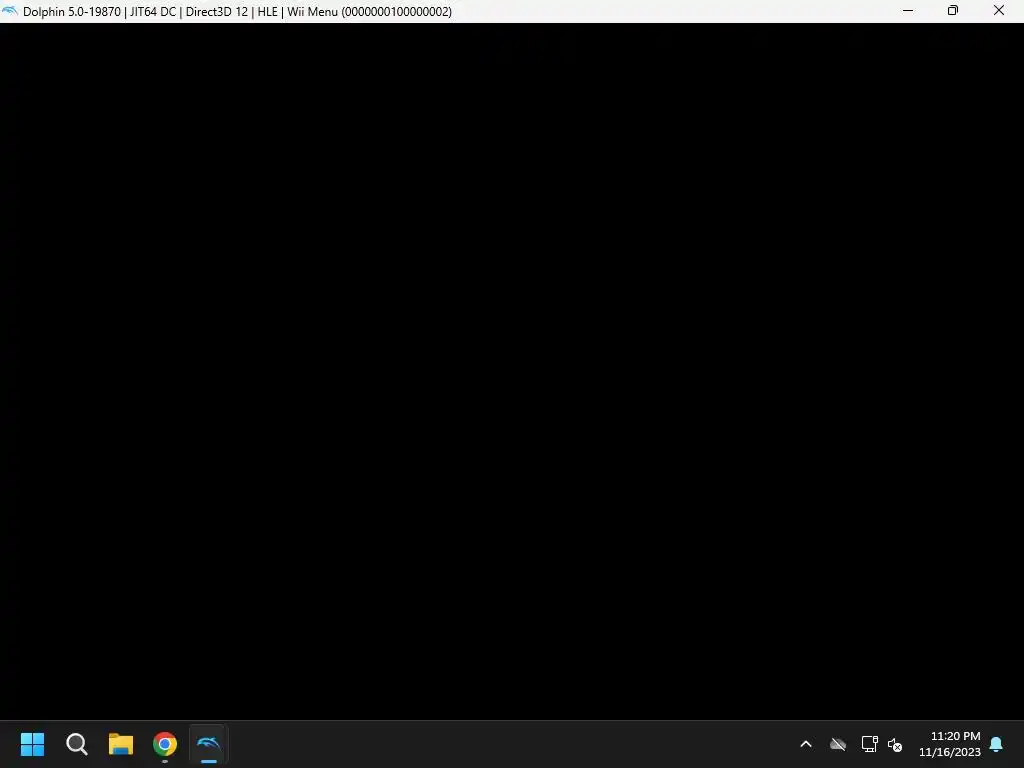Open the OneDrive cloud tray icon
Viewport: 1024px width, 768px height.
pos(838,744)
